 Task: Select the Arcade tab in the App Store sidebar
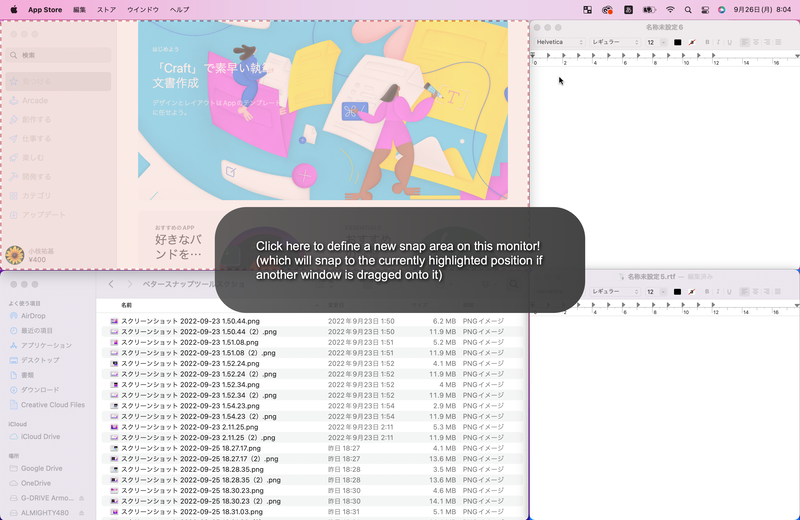[59, 101]
